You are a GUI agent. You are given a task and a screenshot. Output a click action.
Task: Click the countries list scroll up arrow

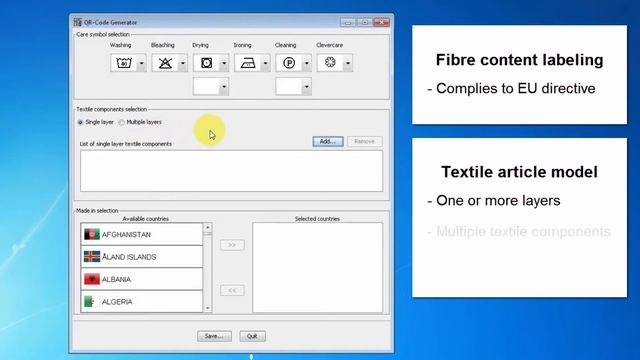click(x=208, y=227)
